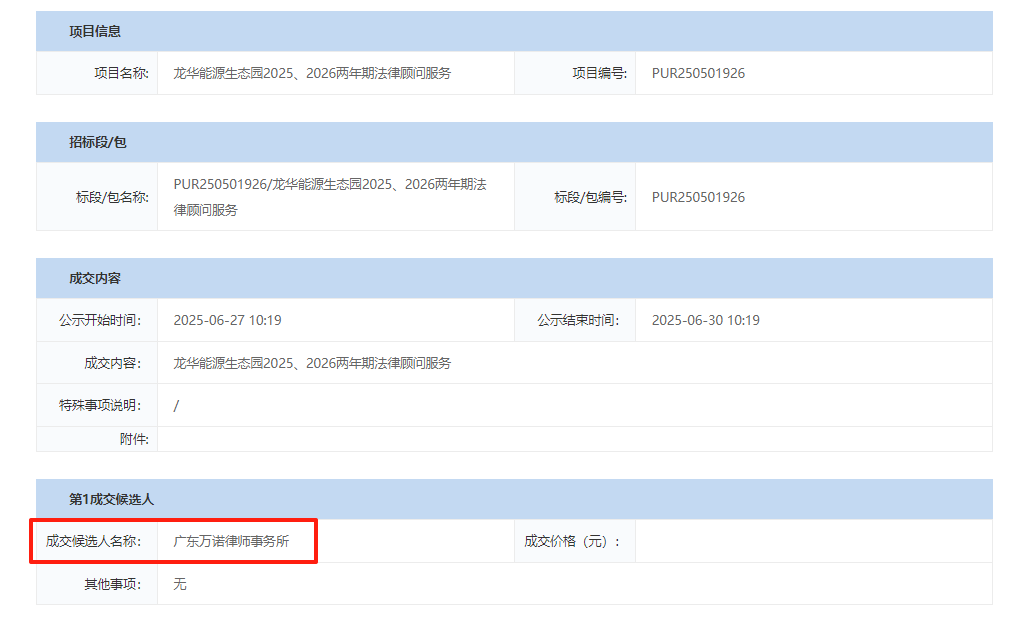Select the 成交内容 row value text
Screen dimensions: 1033x624
(x=312, y=363)
